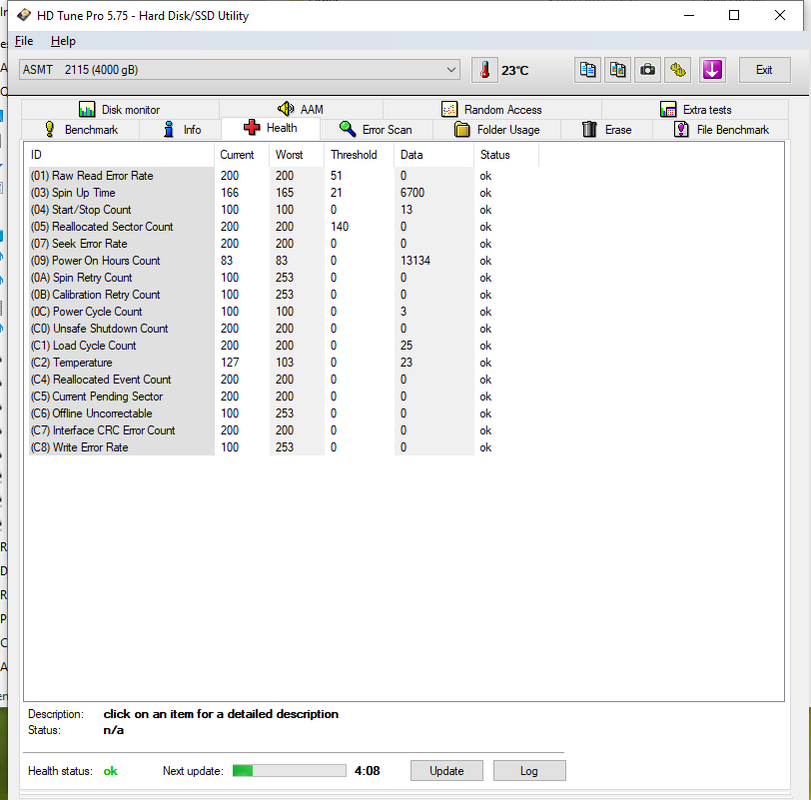Switch to the Random Access tab
The image size is (811, 800).
click(x=492, y=110)
